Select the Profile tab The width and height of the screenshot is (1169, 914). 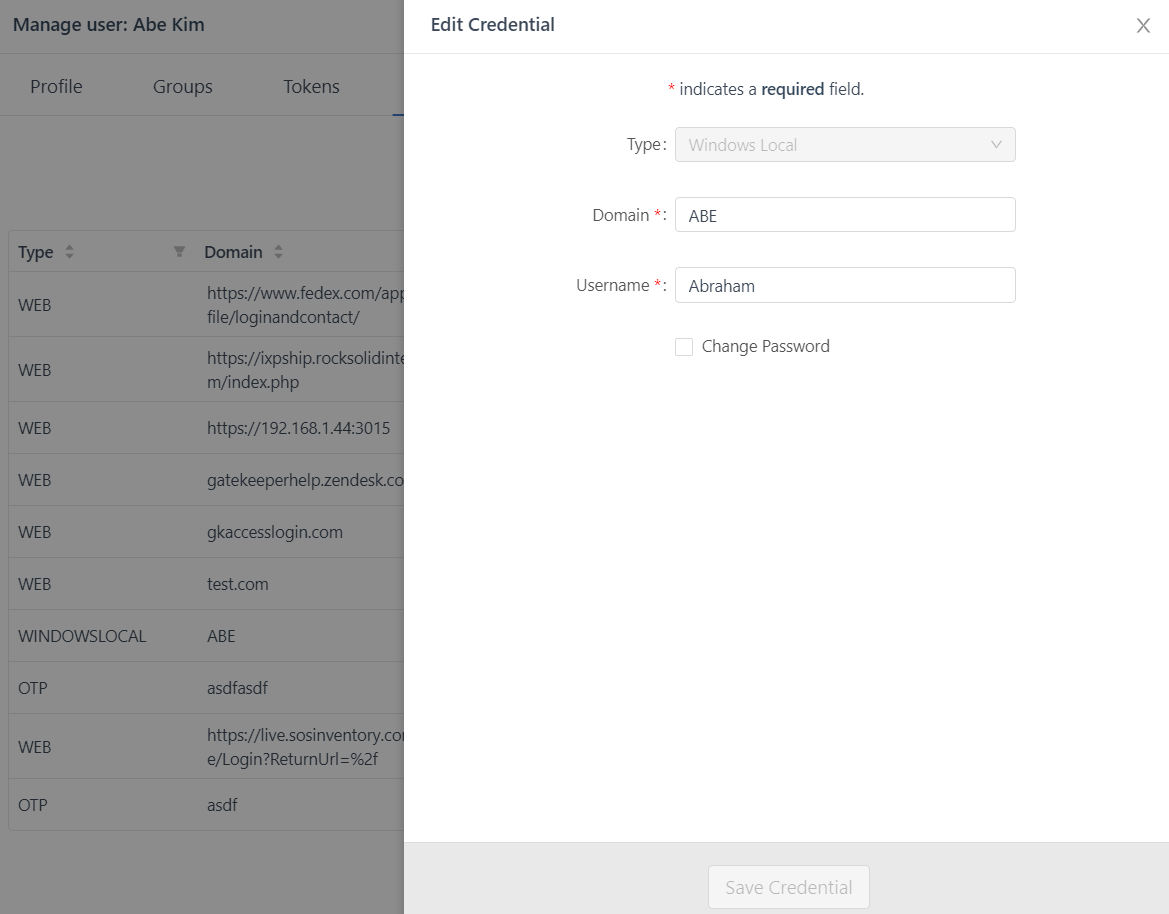click(55, 87)
